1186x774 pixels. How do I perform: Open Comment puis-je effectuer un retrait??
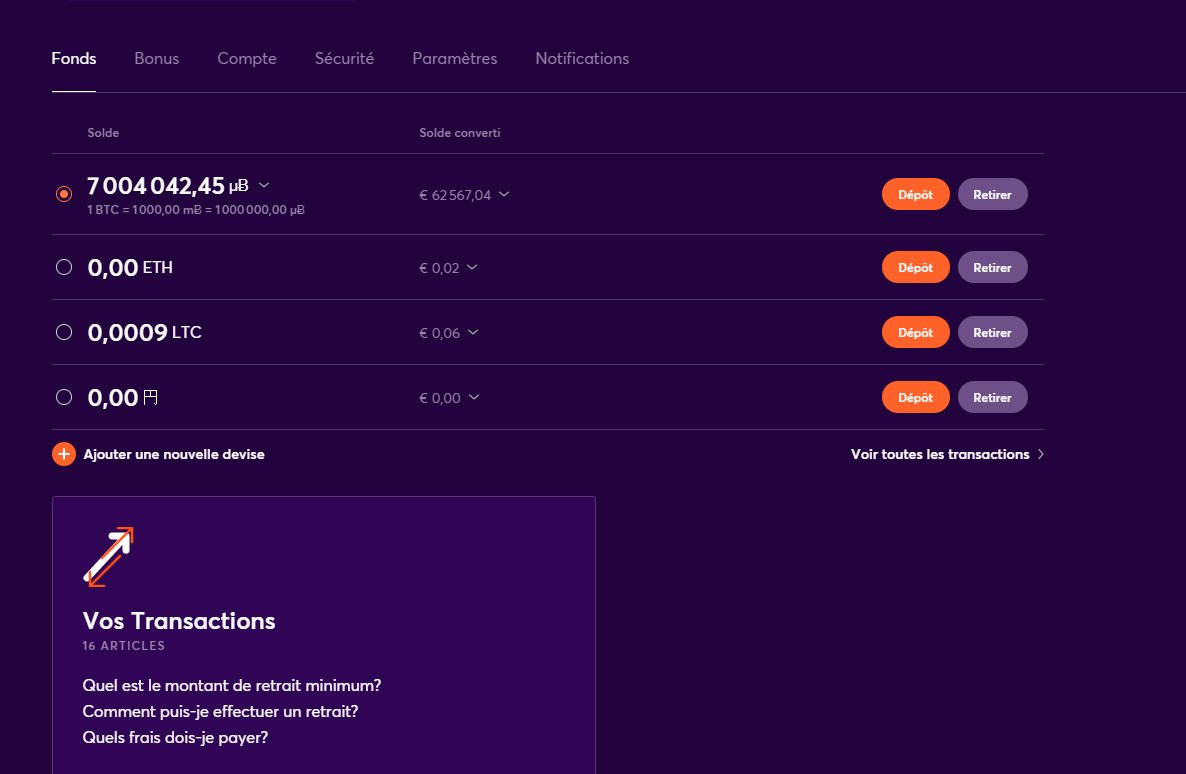click(x=220, y=711)
